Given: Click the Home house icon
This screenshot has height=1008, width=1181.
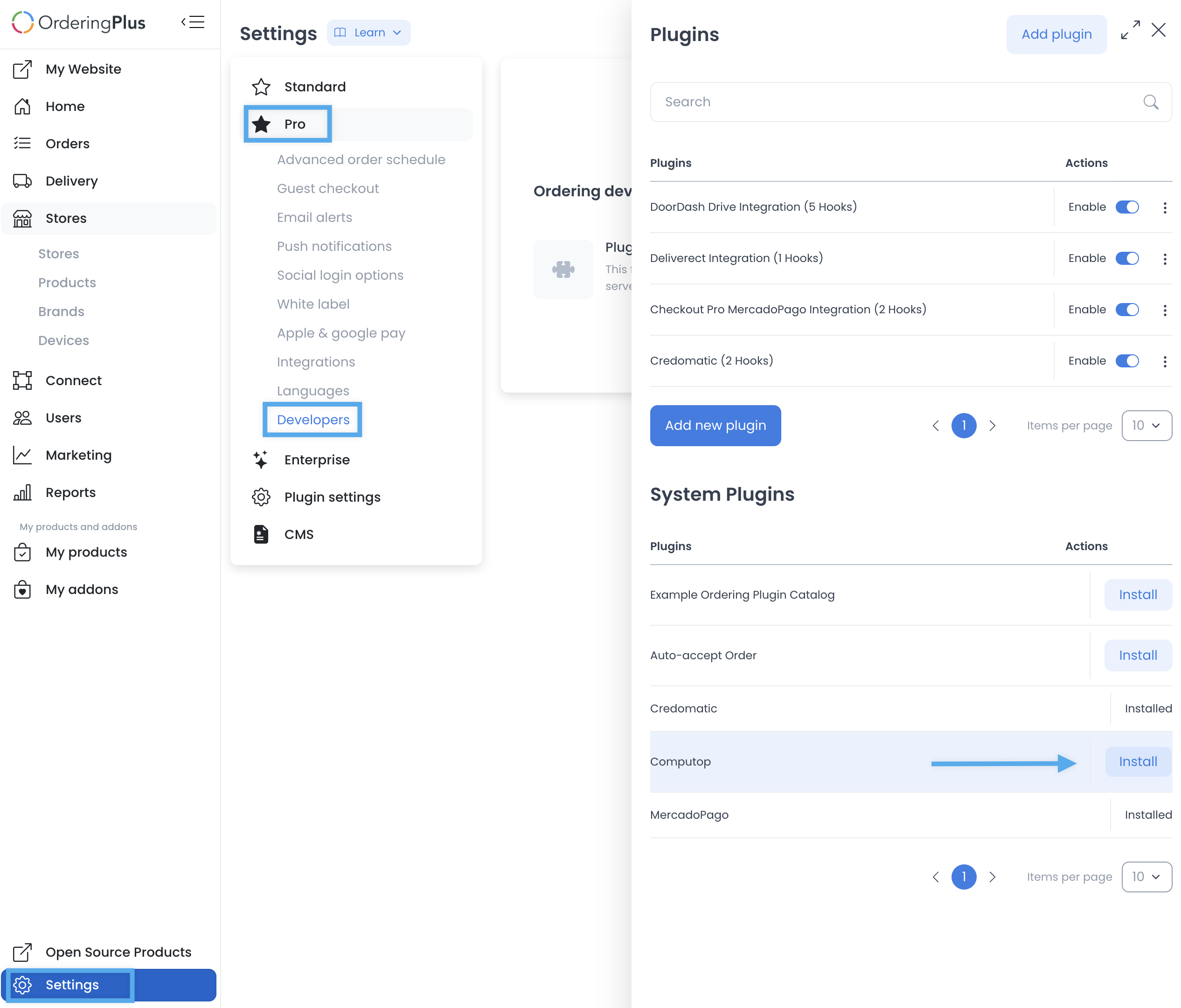Looking at the screenshot, I should coord(22,107).
